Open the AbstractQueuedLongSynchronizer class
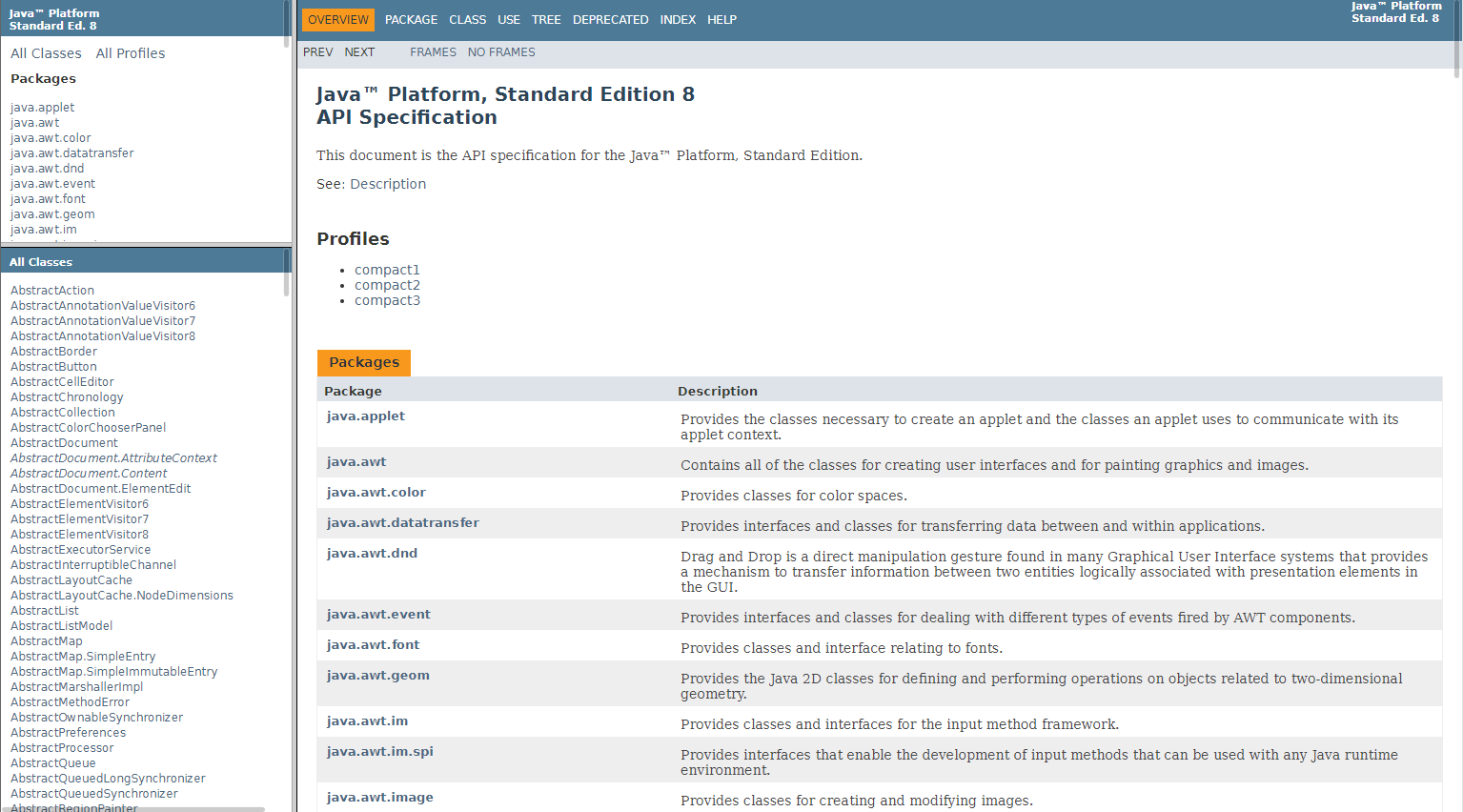The height and width of the screenshot is (812, 1463). click(108, 779)
